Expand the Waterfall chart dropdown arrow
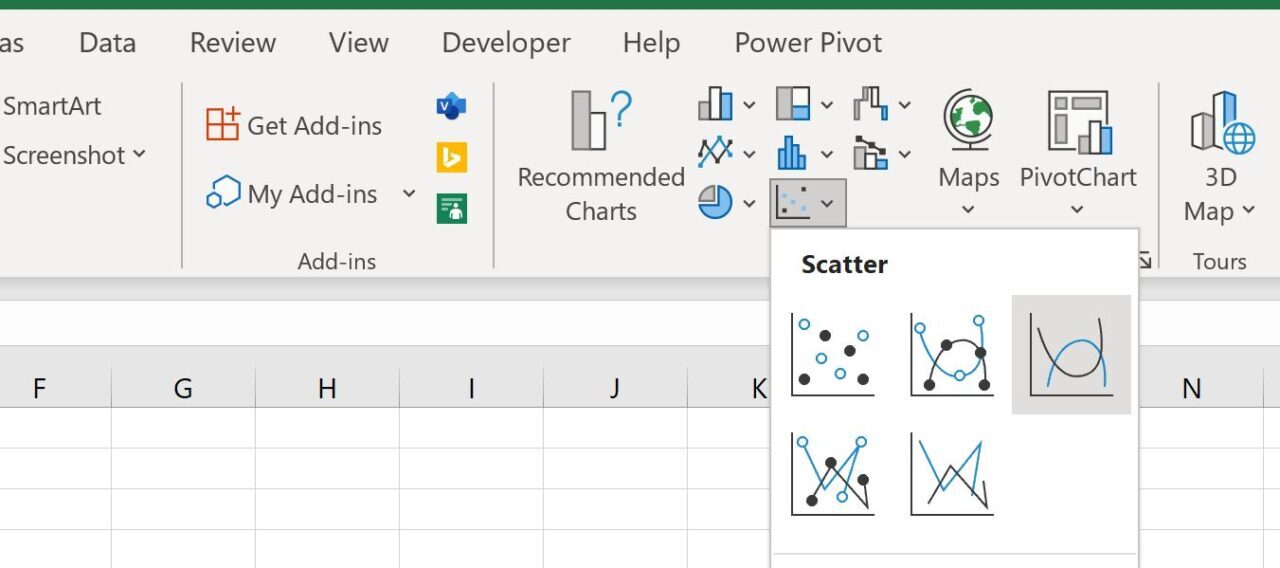 pos(904,104)
